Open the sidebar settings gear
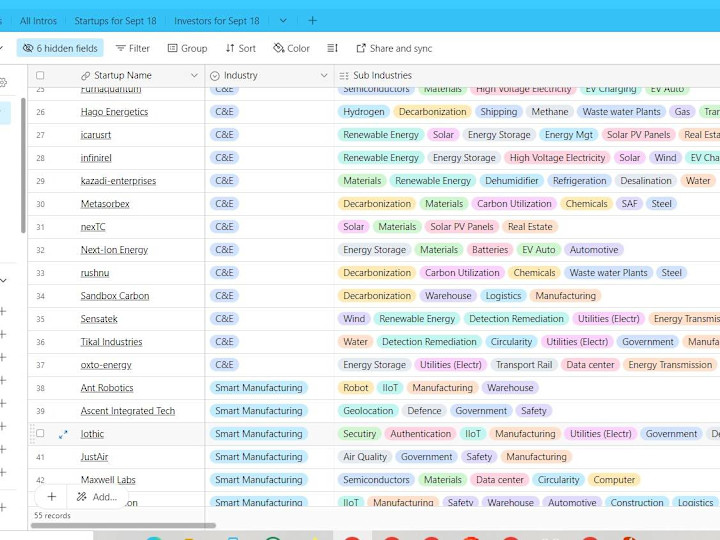Image resolution: width=720 pixels, height=540 pixels. point(3,83)
